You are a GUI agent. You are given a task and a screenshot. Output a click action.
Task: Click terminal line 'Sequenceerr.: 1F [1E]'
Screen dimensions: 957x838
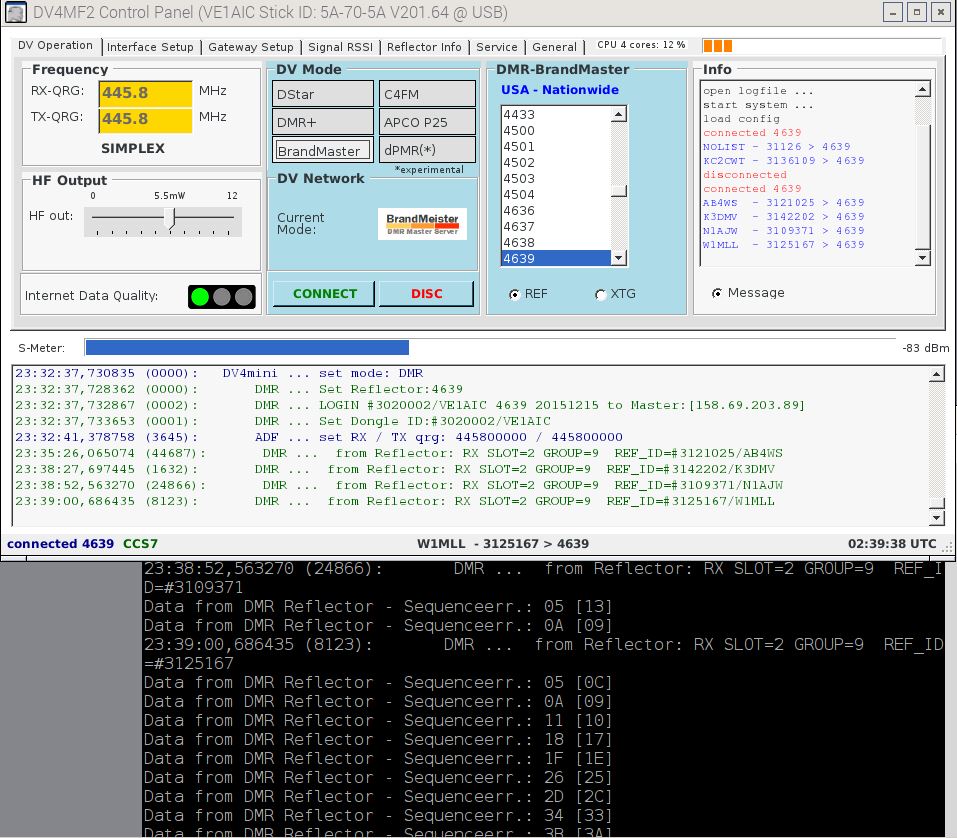click(x=377, y=759)
